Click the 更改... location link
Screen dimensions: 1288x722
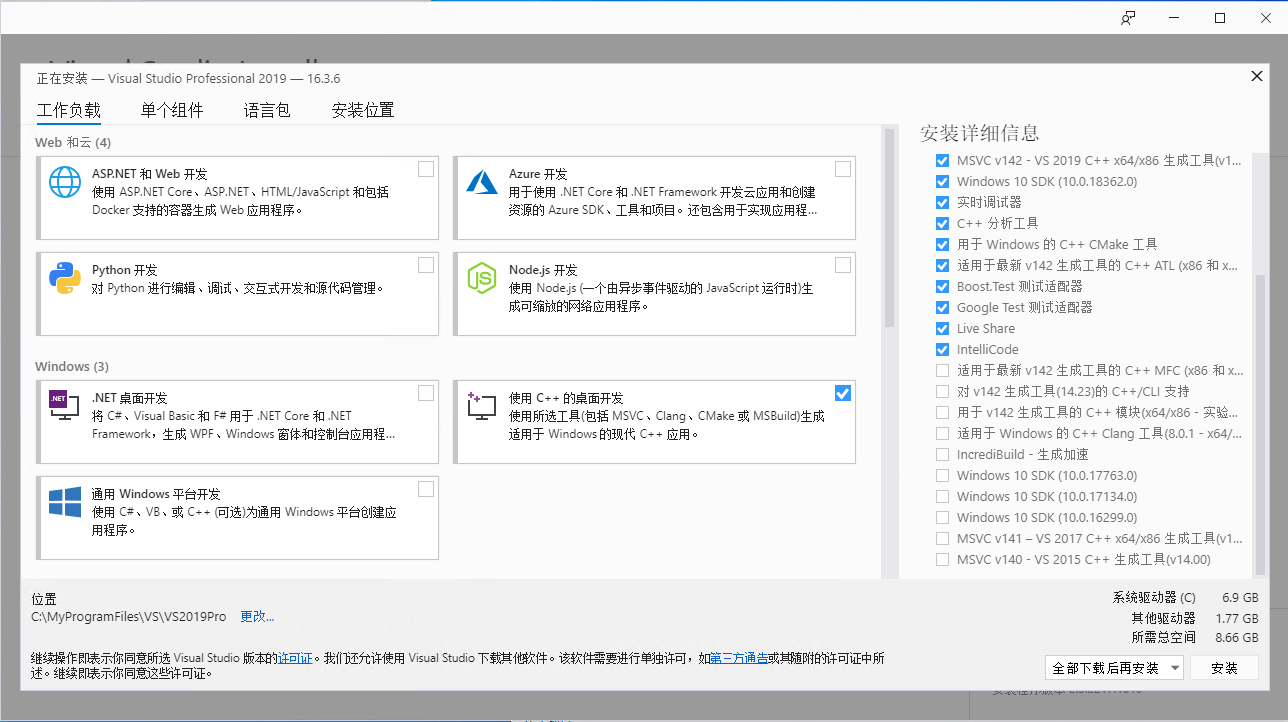257,616
